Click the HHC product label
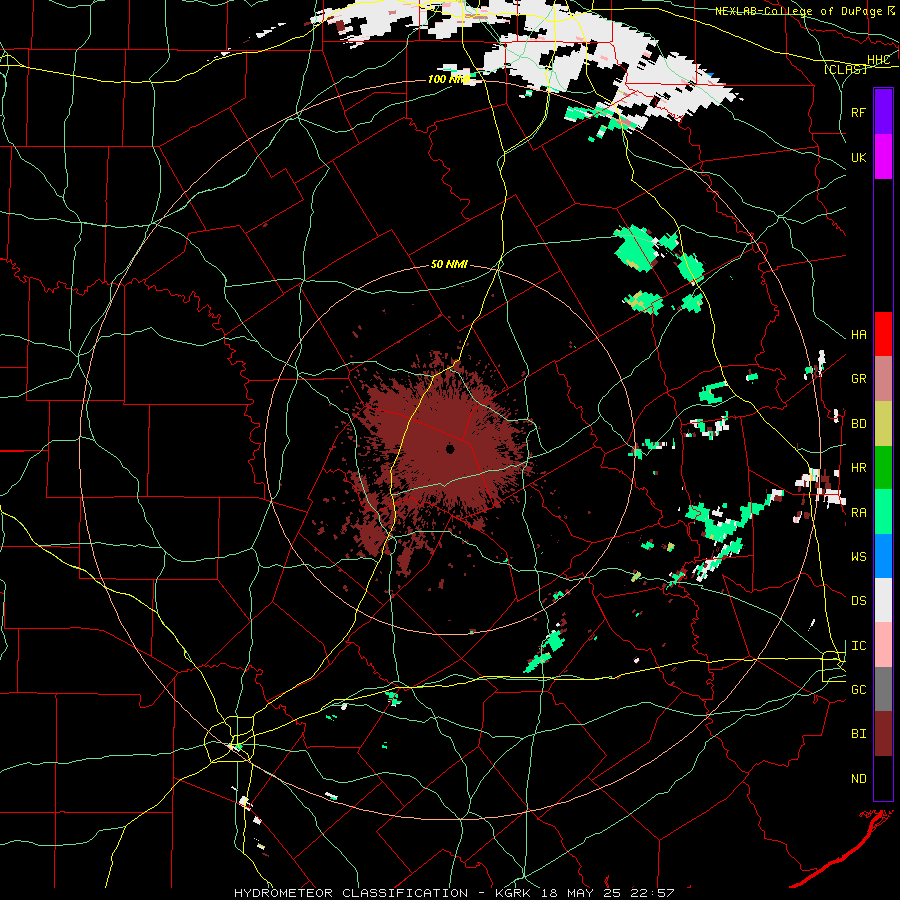This screenshot has height=900, width=900. 878,60
